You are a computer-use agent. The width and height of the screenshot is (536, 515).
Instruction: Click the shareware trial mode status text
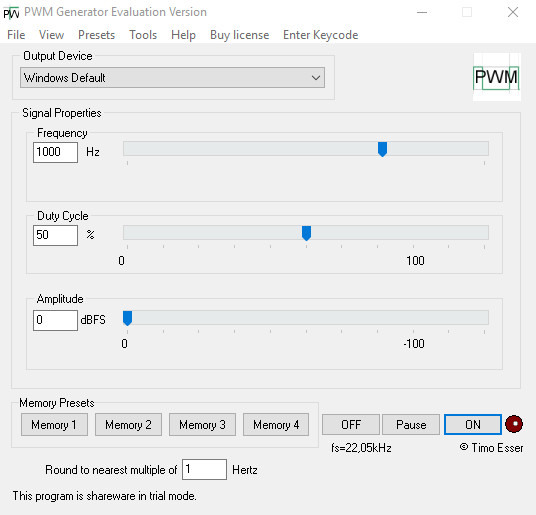(x=105, y=496)
